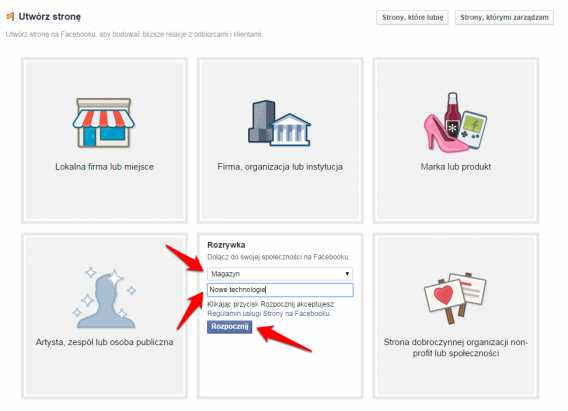Click the storefront icon for local business
This screenshot has width=568, height=411.
(104, 122)
